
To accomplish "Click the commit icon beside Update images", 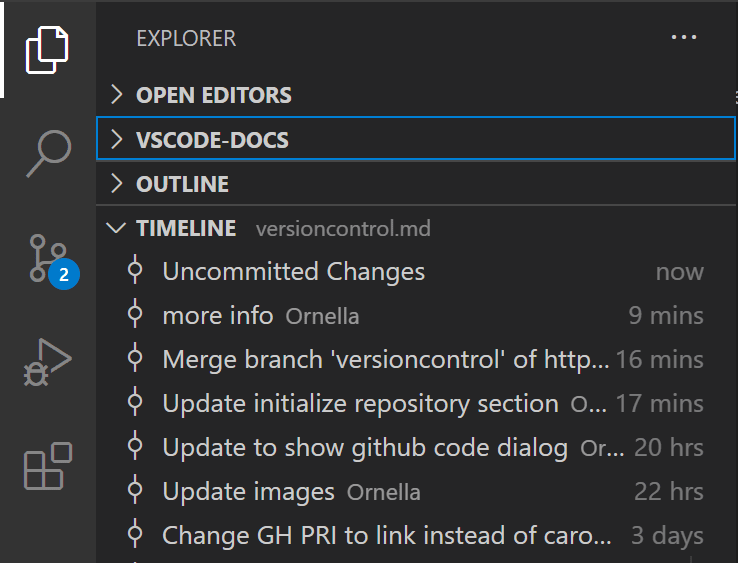I will [136, 491].
